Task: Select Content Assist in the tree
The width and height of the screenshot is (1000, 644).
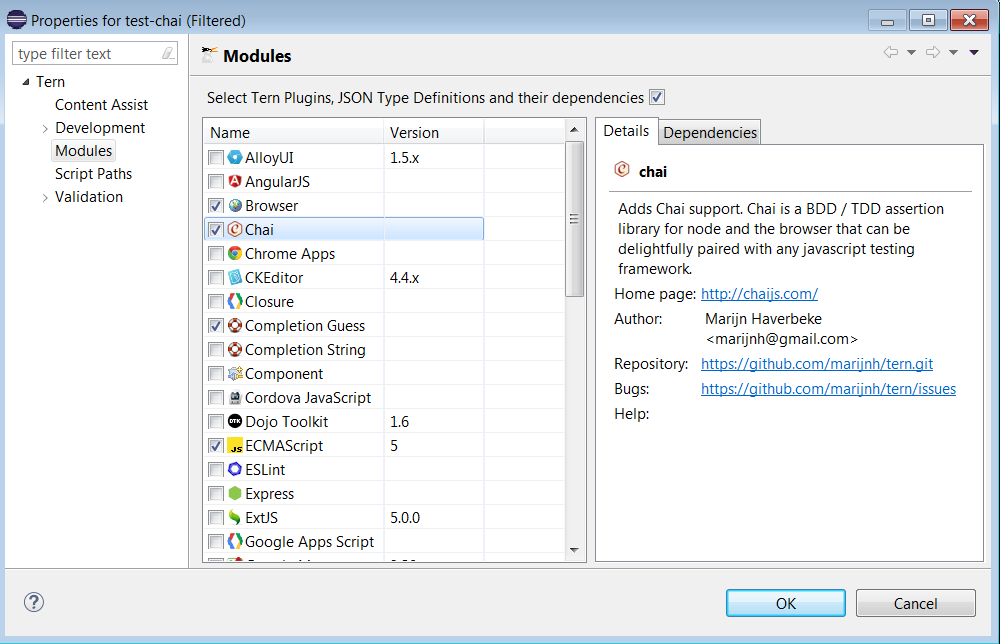Action: (x=101, y=105)
